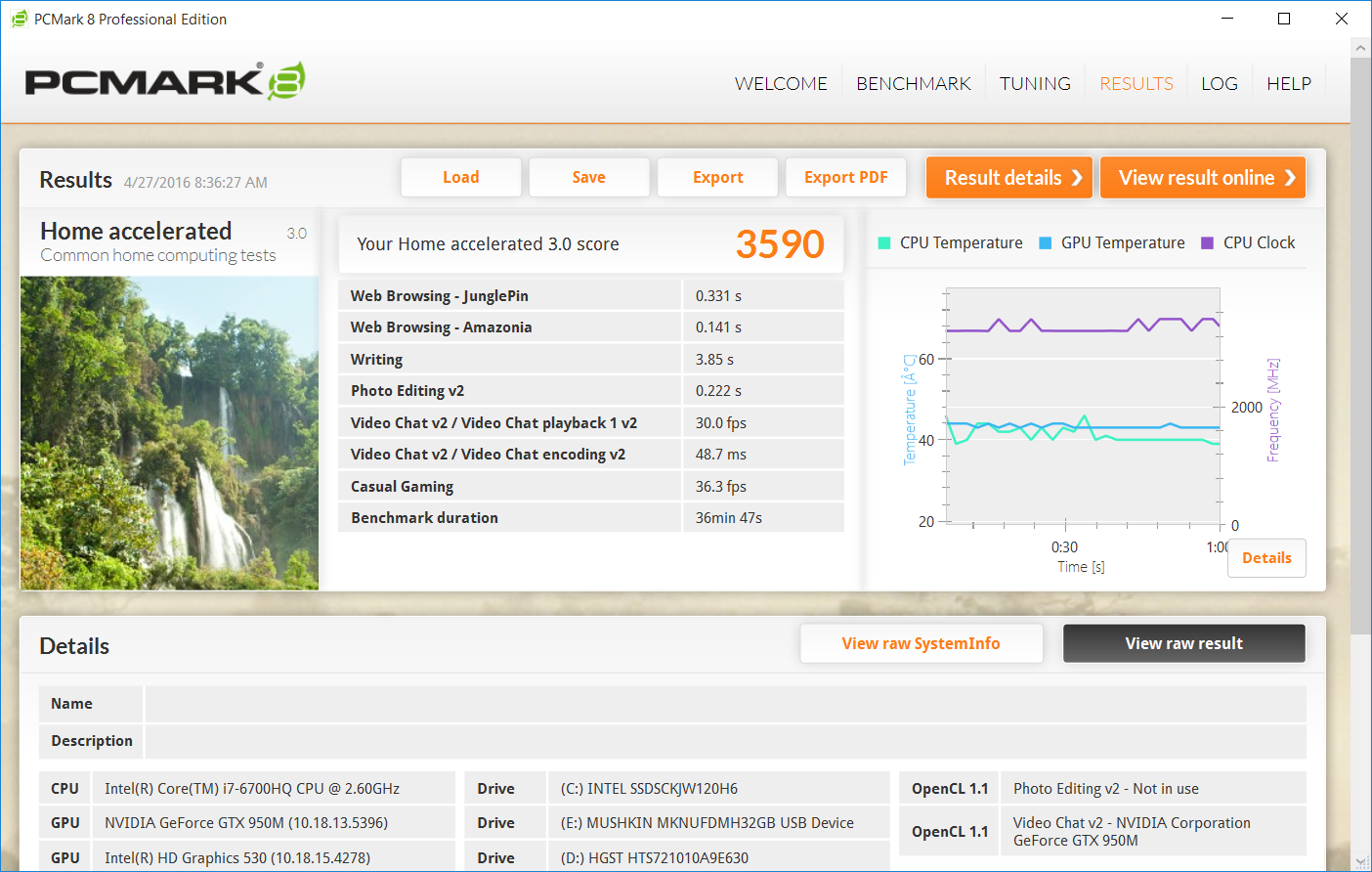Click View result online button
This screenshot has width=1372, height=872.
tap(1203, 178)
